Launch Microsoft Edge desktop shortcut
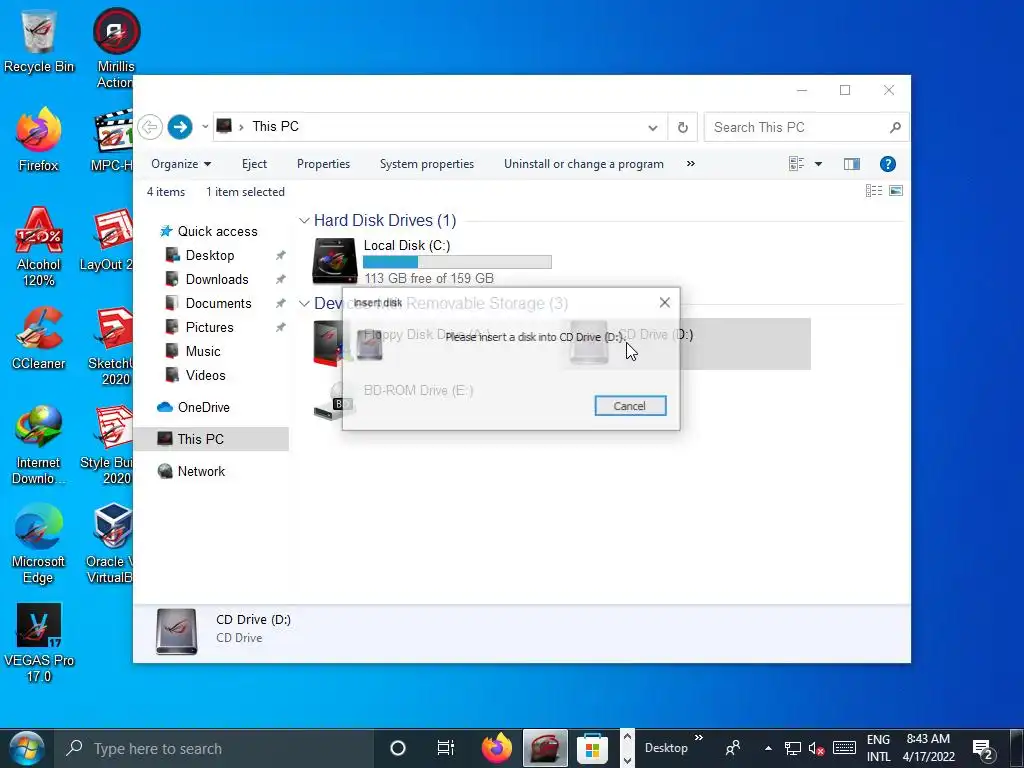 point(39,544)
